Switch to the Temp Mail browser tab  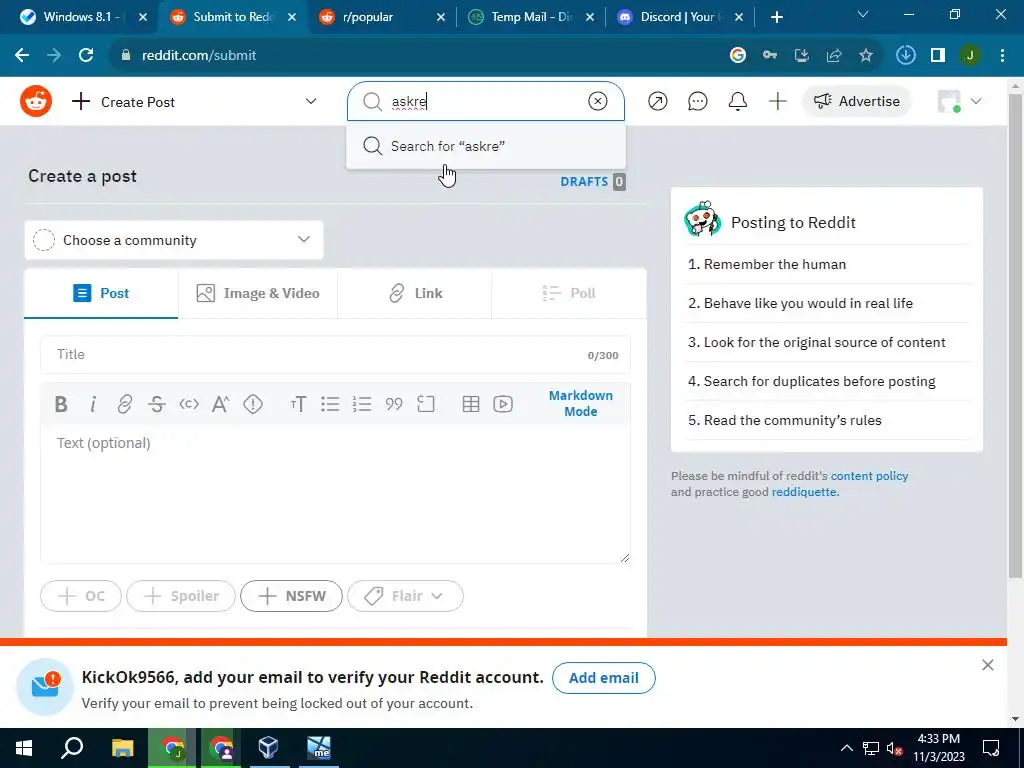point(532,17)
